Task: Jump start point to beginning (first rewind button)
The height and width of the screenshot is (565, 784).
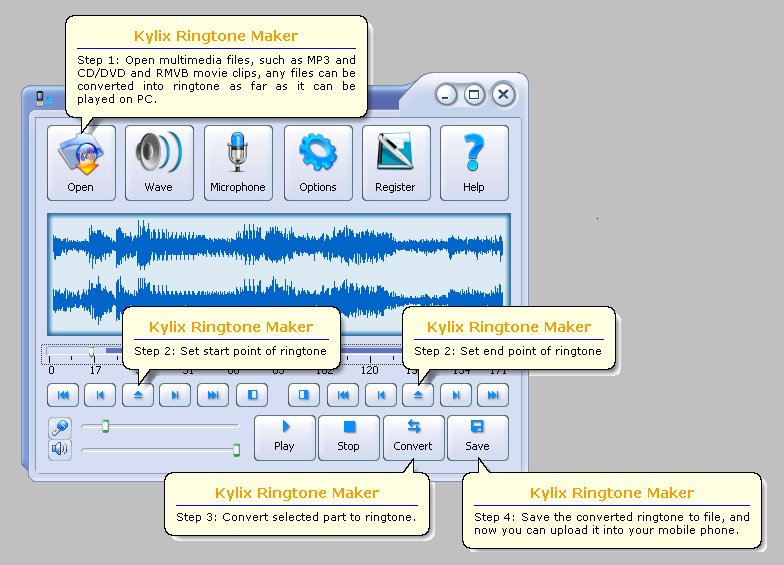Action: pos(63,395)
